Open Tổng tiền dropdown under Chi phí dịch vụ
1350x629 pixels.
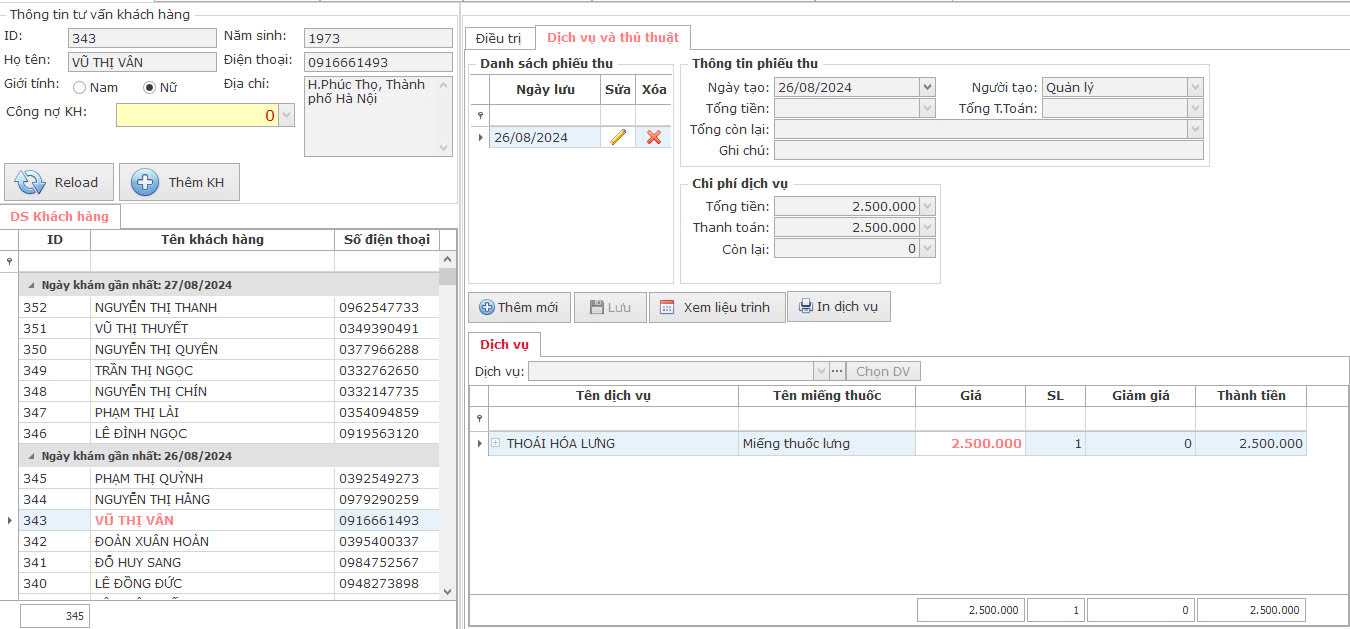click(x=927, y=206)
